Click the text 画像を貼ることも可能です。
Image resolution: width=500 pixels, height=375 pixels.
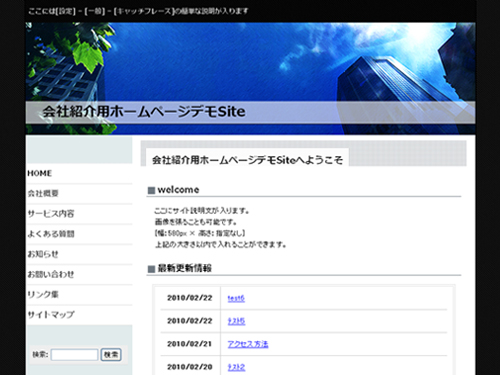(196, 222)
